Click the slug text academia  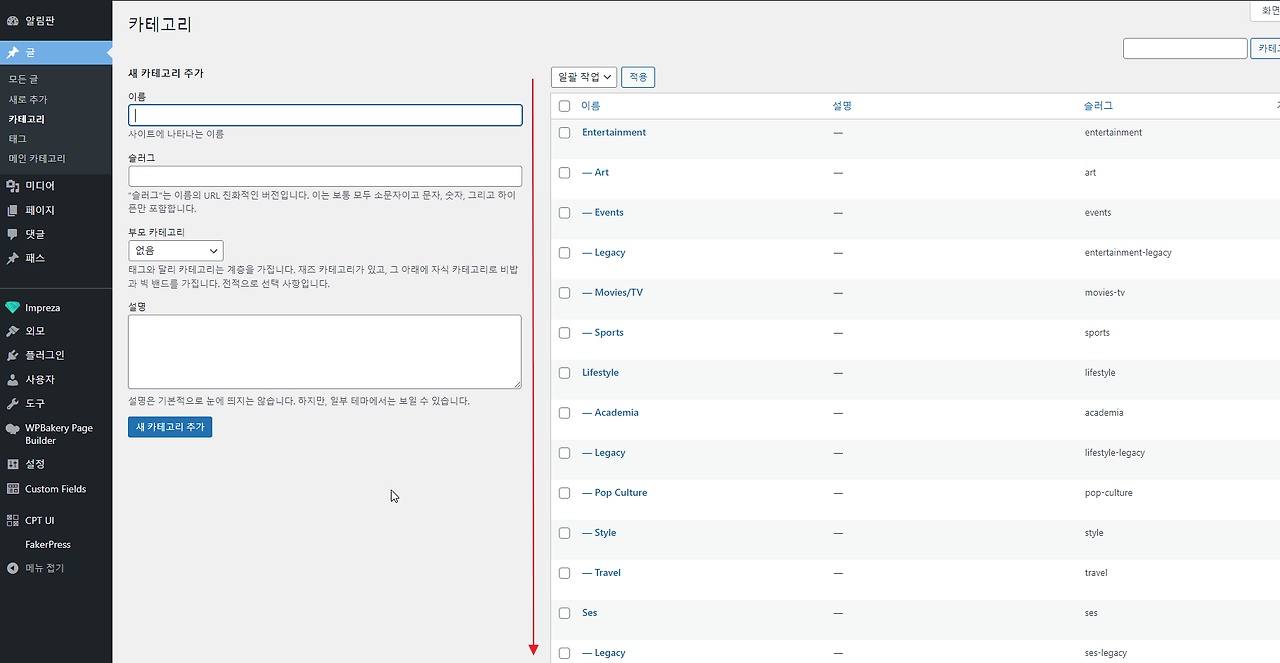tap(1104, 412)
